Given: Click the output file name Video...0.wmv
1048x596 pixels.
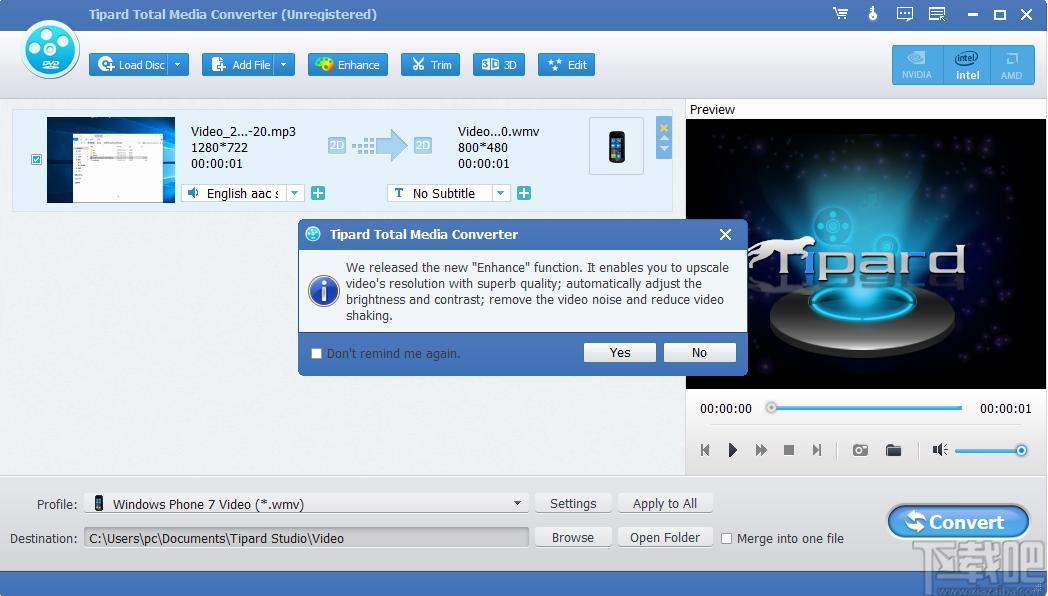Looking at the screenshot, I should click(499, 132).
